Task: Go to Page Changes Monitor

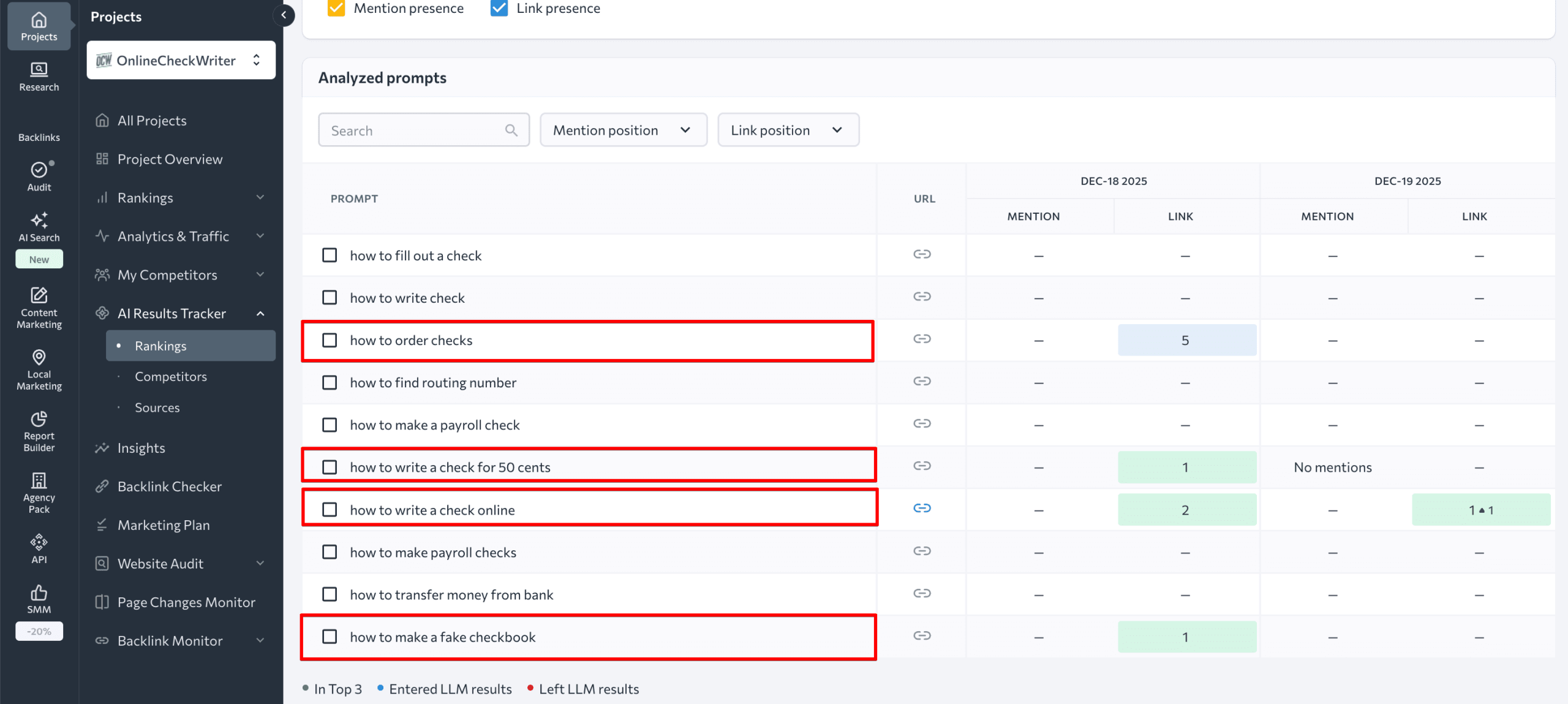Action: pyautogui.click(x=186, y=602)
